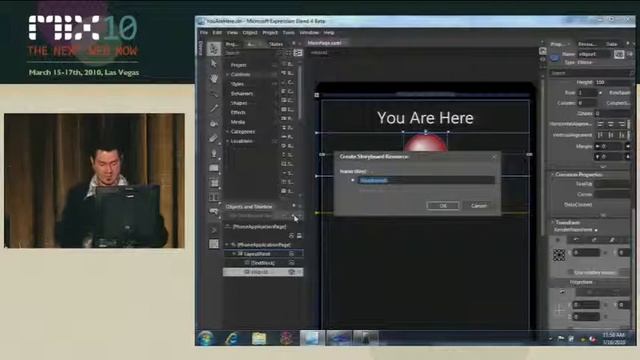Select the Shapes asset category
Image resolution: width=640 pixels, height=360 pixels.
click(x=239, y=103)
